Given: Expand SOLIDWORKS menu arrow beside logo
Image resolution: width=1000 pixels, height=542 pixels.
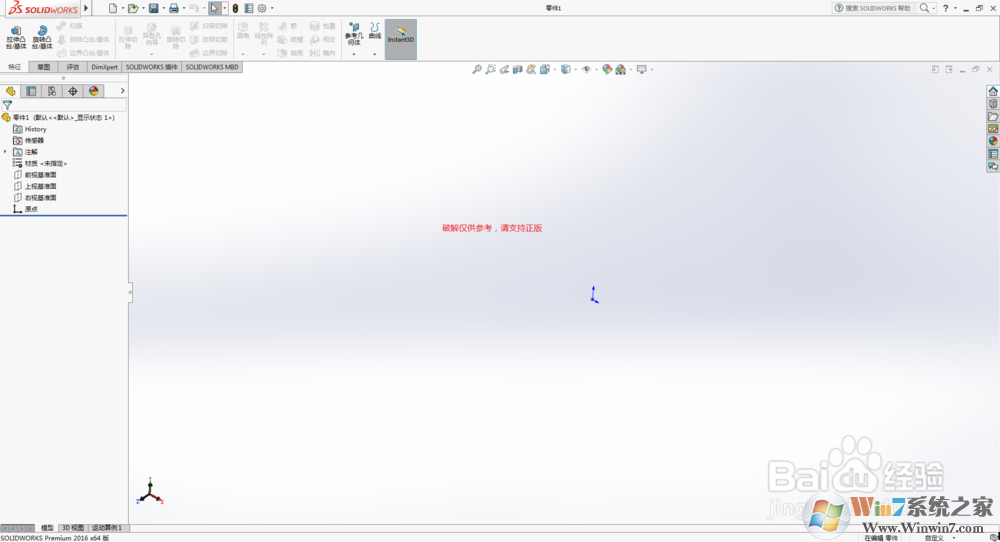Looking at the screenshot, I should point(86,8).
